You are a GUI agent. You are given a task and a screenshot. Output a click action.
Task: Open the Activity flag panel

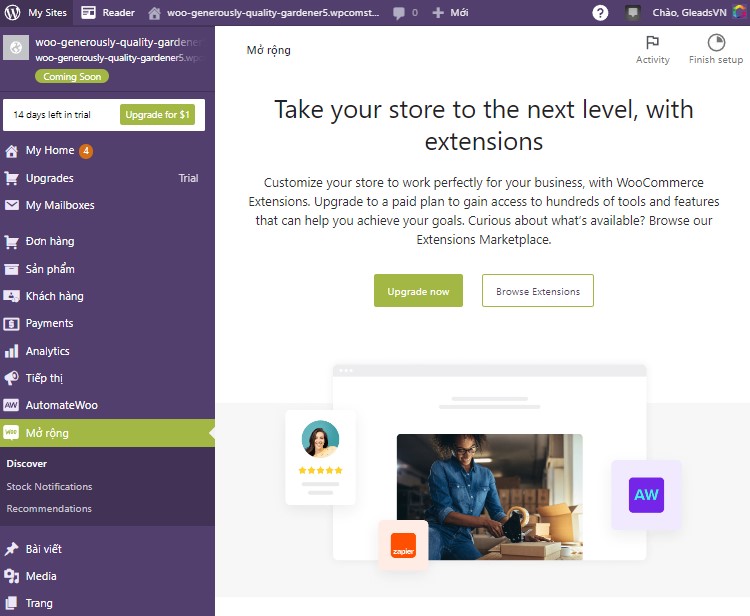(652, 49)
